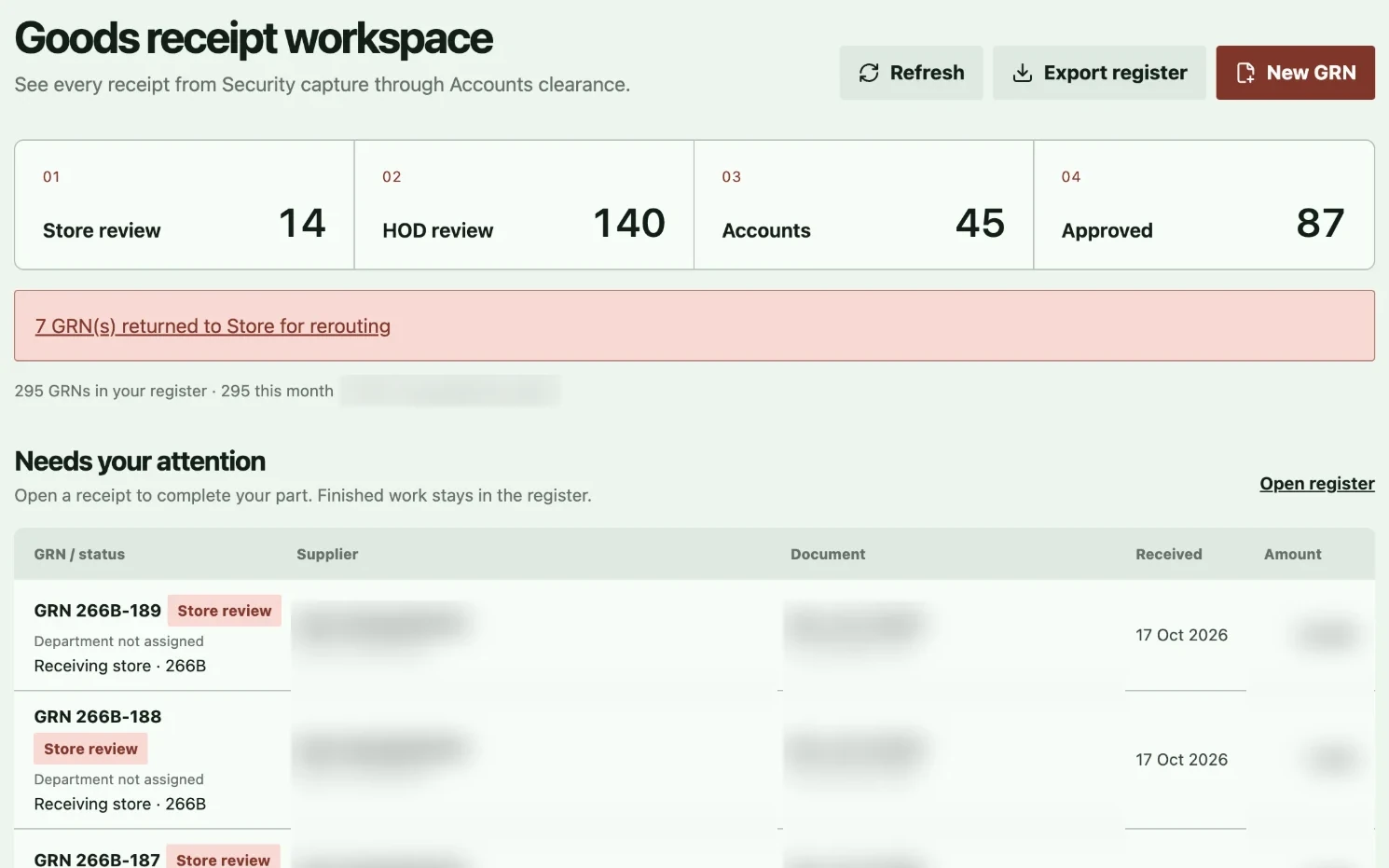Open the 7 GRN(s) returned to Store link
Screen dimensions: 1389x868
click(213, 326)
